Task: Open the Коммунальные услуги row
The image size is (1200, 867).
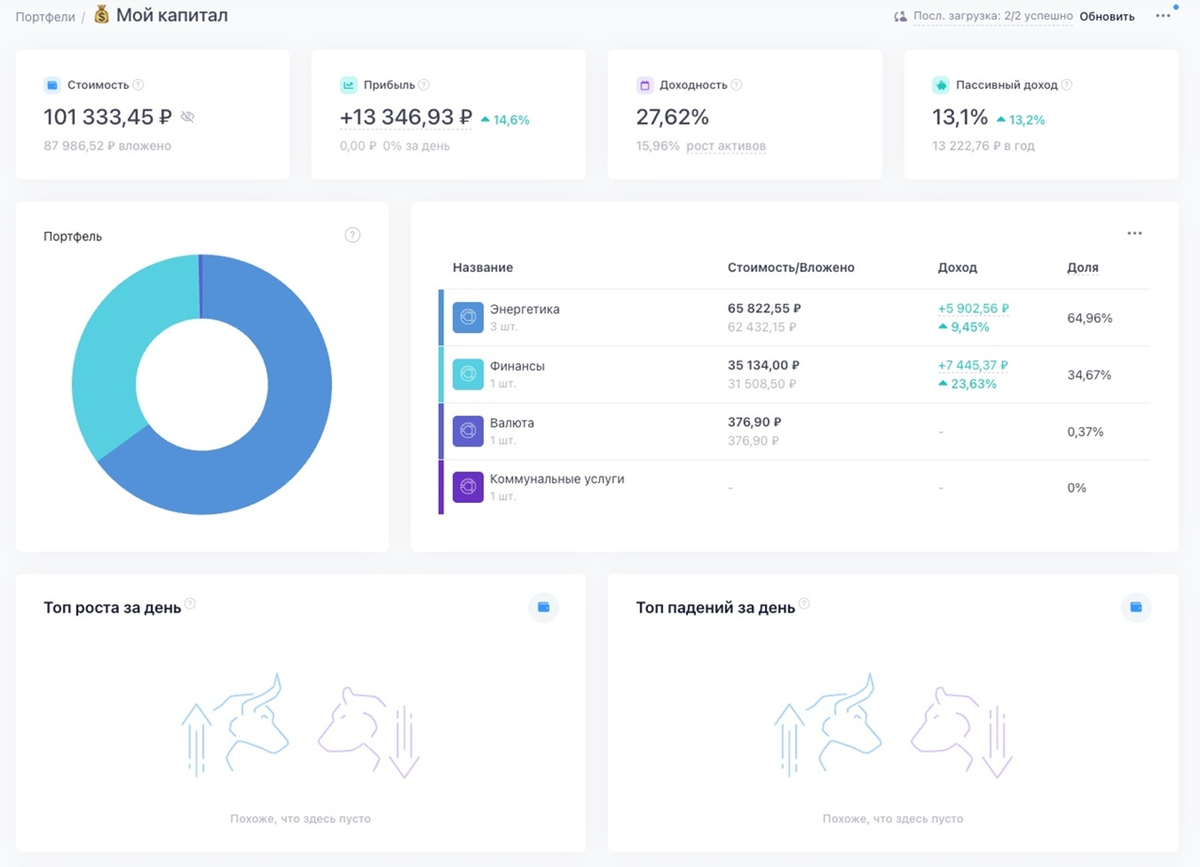Action: click(794, 488)
